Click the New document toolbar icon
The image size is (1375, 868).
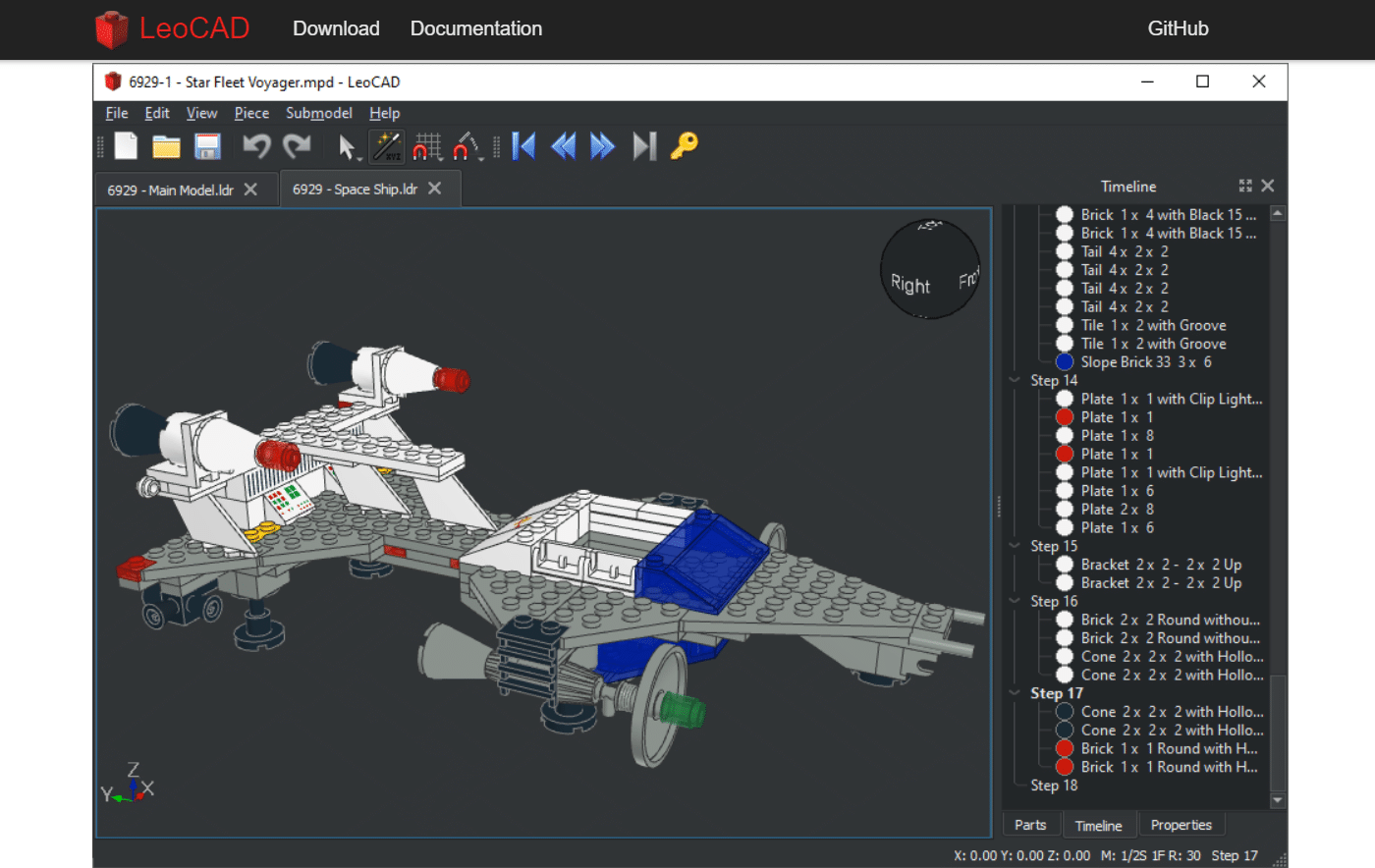(126, 146)
